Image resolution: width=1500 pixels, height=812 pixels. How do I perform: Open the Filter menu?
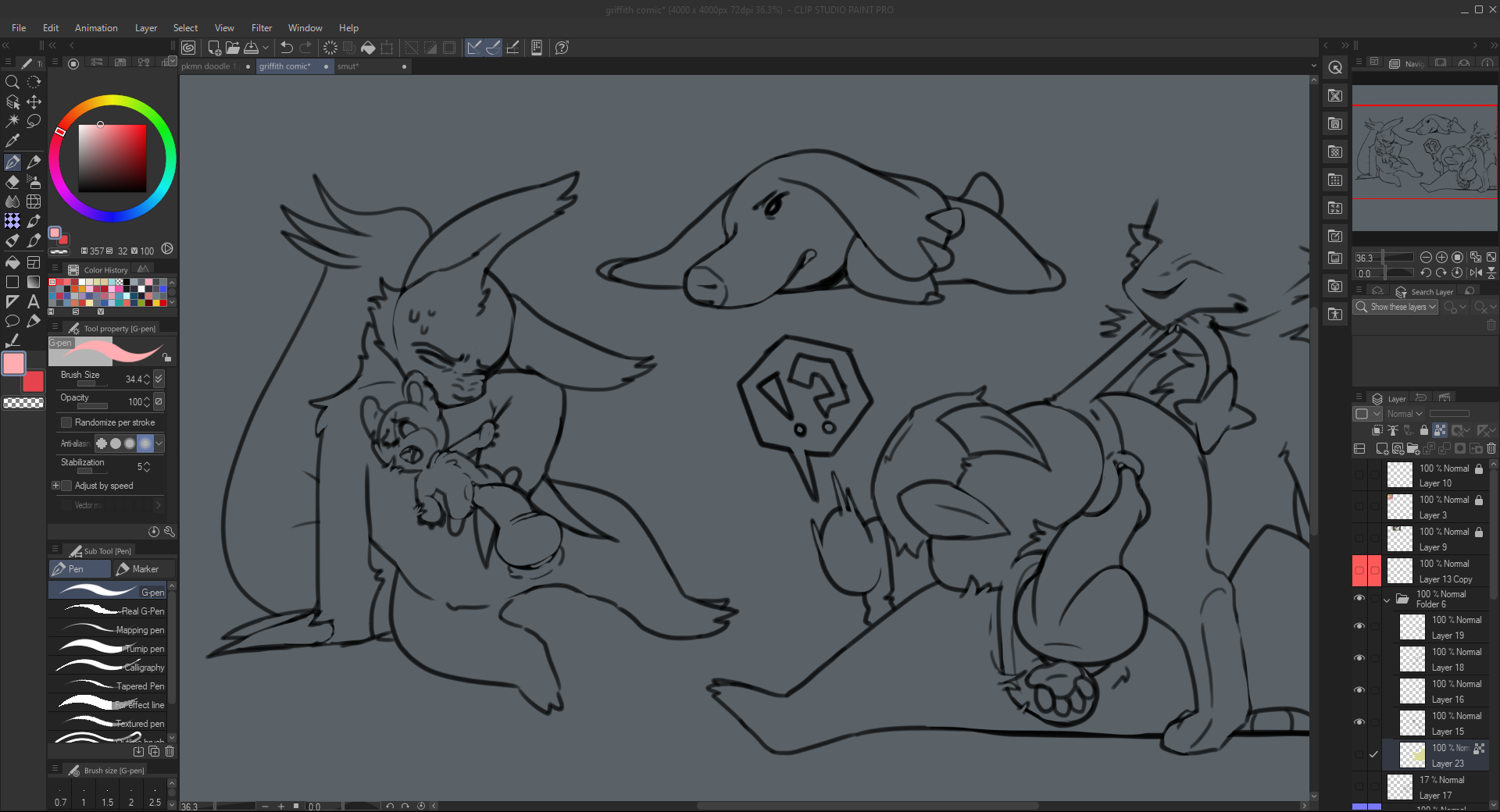tap(262, 28)
